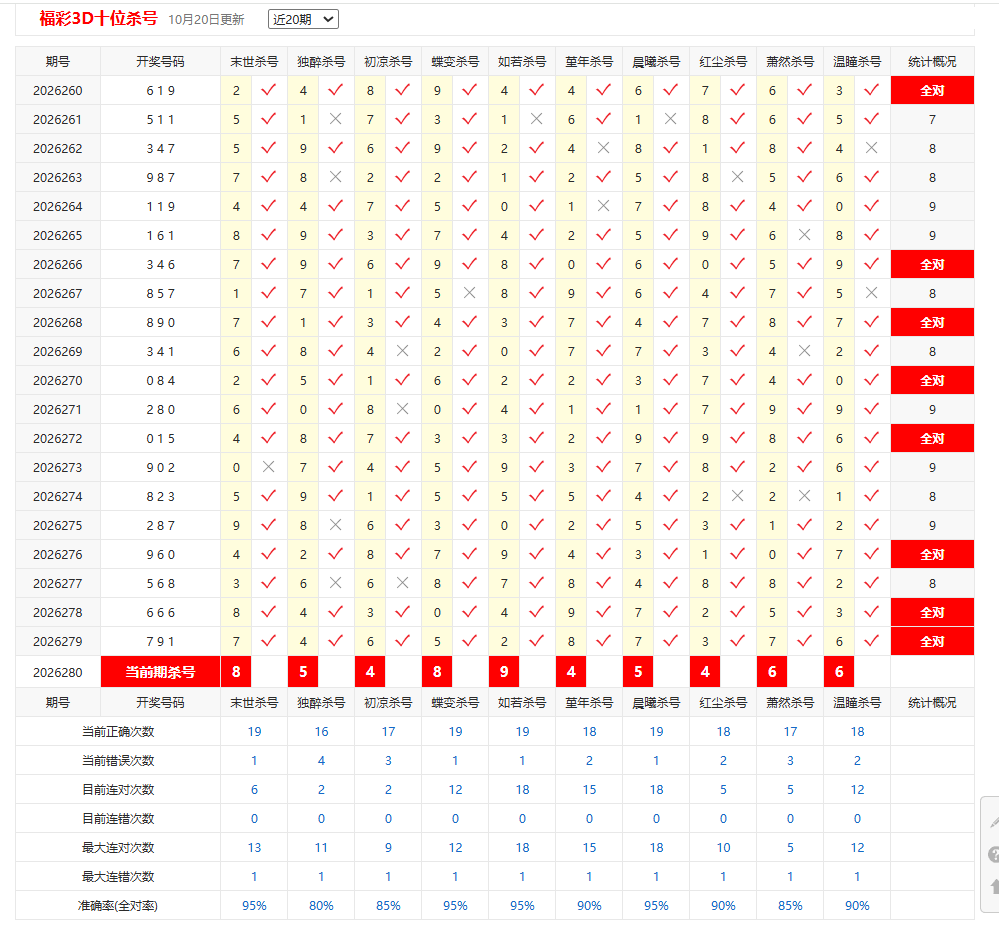Click the 蝶变杀号 header in the lower header row

click(x=455, y=703)
